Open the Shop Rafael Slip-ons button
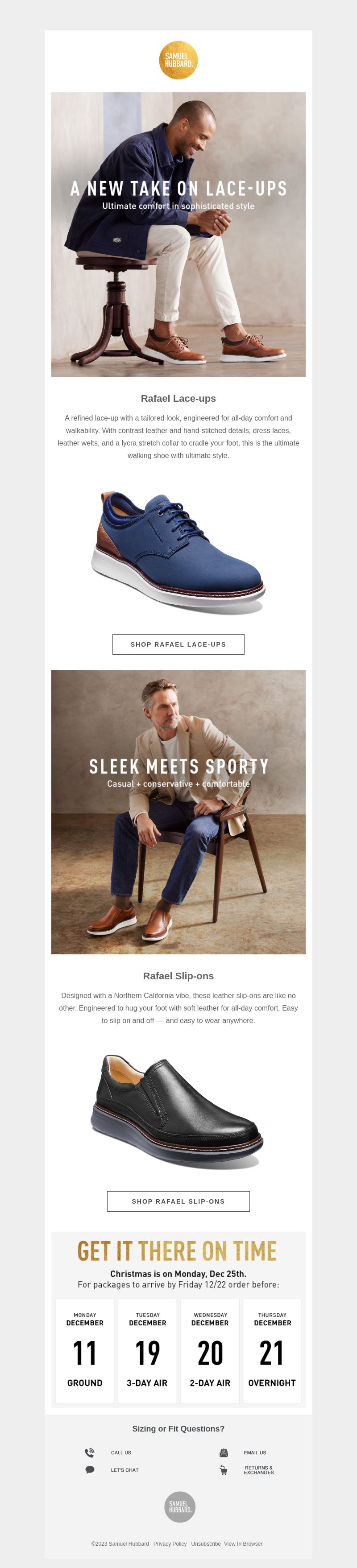357x1568 pixels. pos(178,1201)
